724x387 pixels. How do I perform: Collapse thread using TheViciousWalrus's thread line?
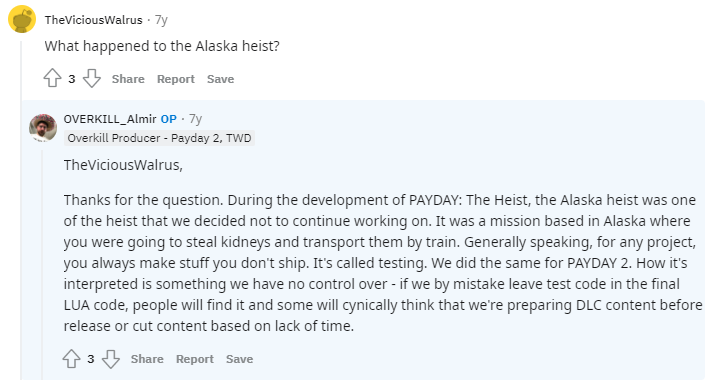click(x=21, y=210)
